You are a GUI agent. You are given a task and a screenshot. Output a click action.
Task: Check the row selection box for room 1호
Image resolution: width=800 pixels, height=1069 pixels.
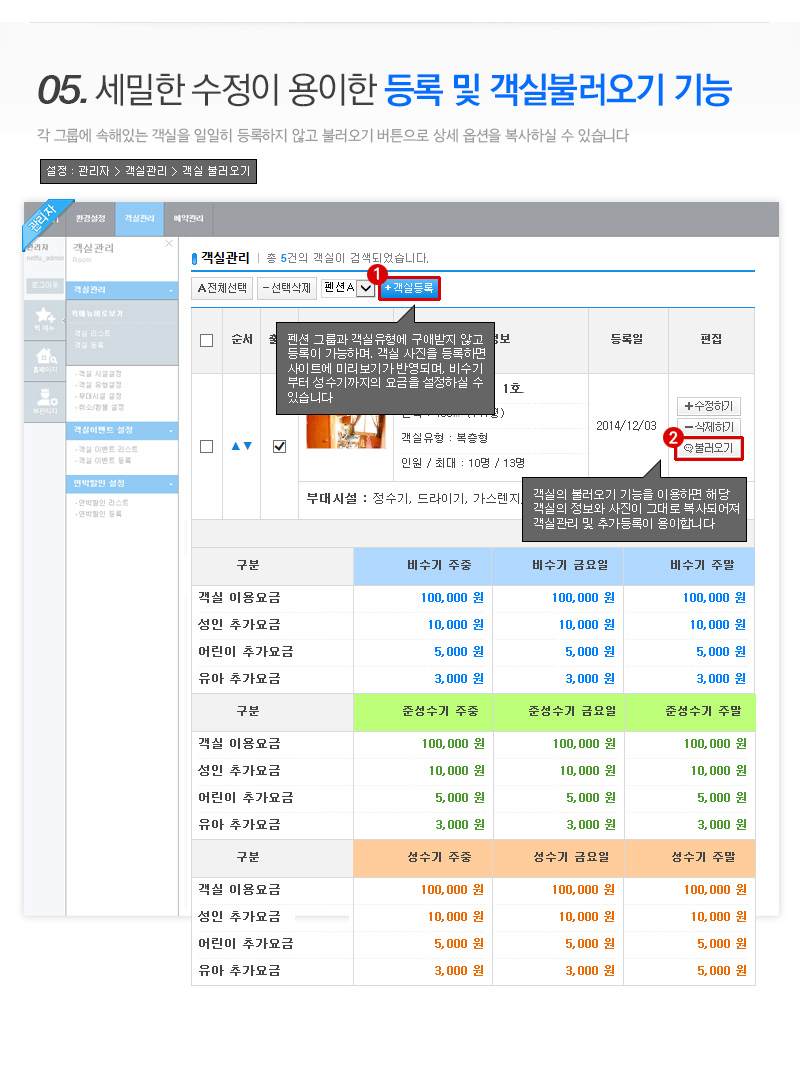pyautogui.click(x=207, y=446)
